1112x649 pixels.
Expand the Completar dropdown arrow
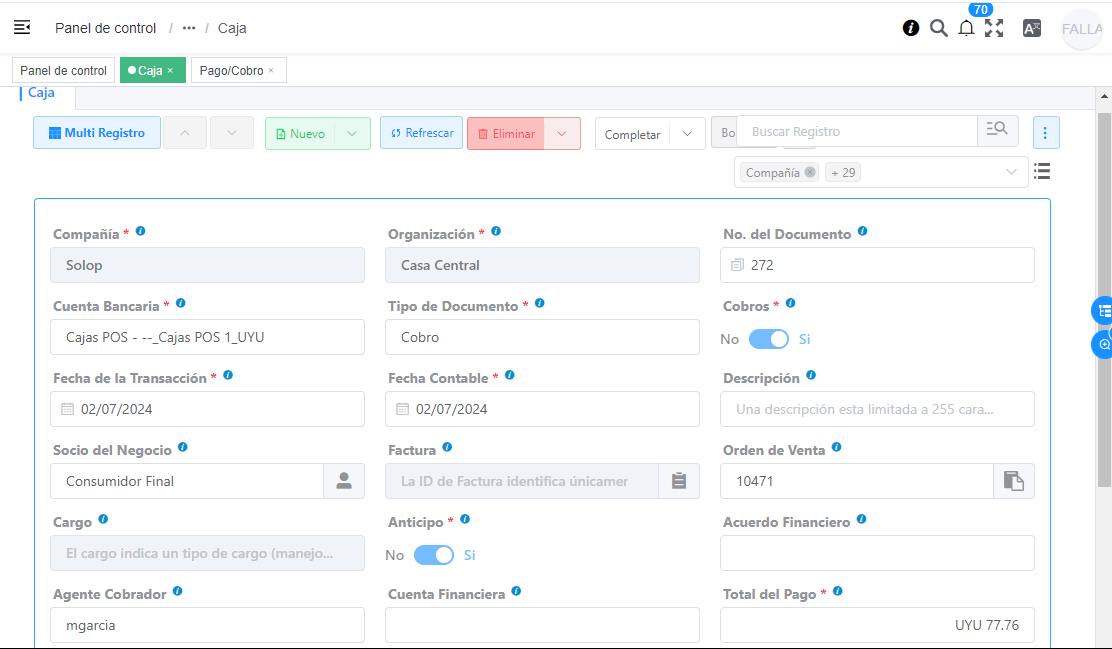(686, 134)
